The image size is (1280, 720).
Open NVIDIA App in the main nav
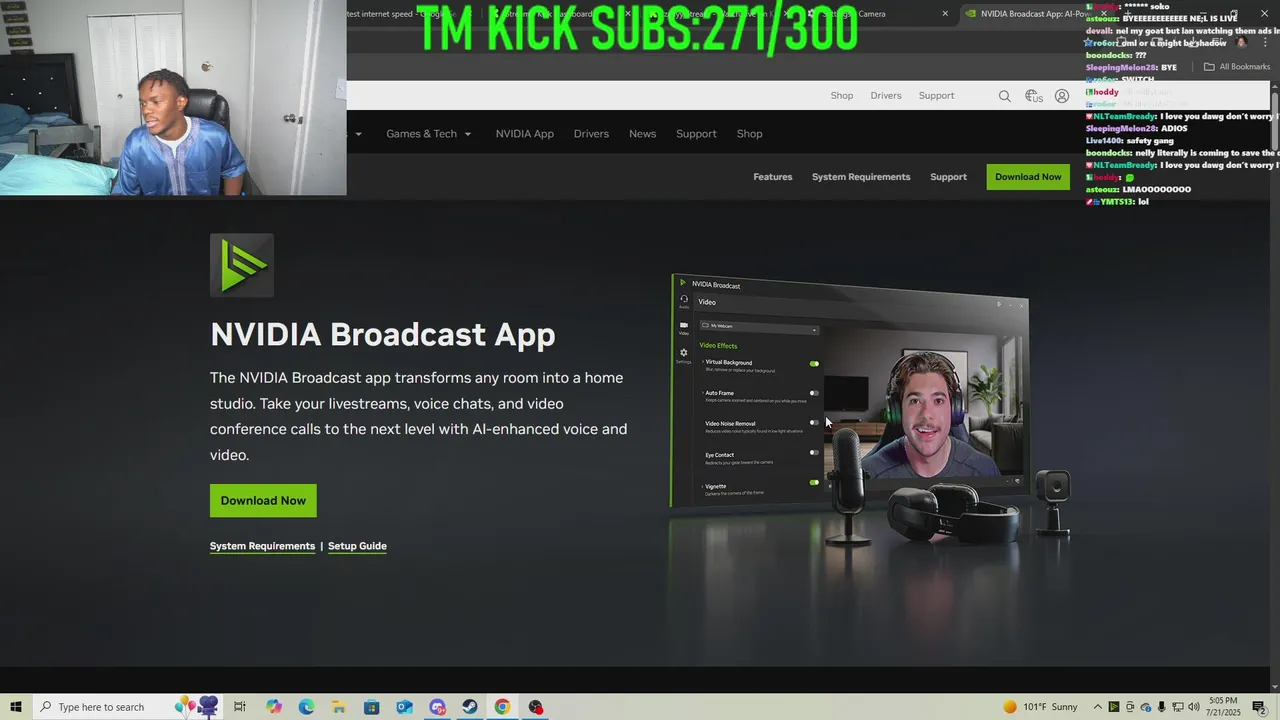coord(524,134)
